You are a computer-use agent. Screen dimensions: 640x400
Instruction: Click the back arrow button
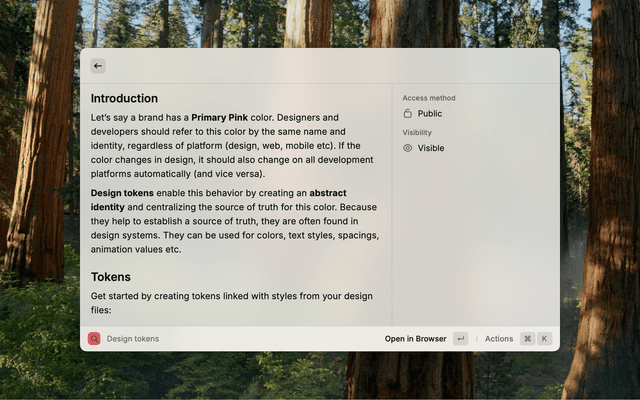click(97, 66)
